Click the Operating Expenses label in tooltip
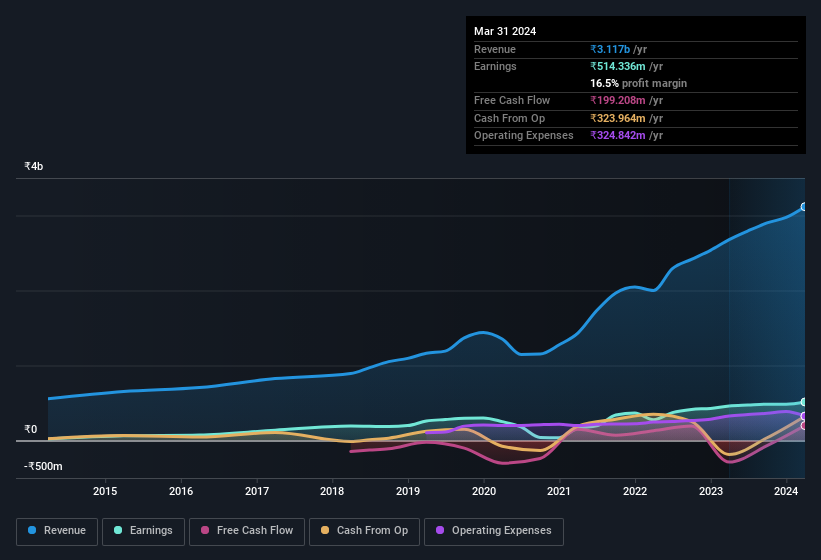The width and height of the screenshot is (821, 560). tap(524, 136)
